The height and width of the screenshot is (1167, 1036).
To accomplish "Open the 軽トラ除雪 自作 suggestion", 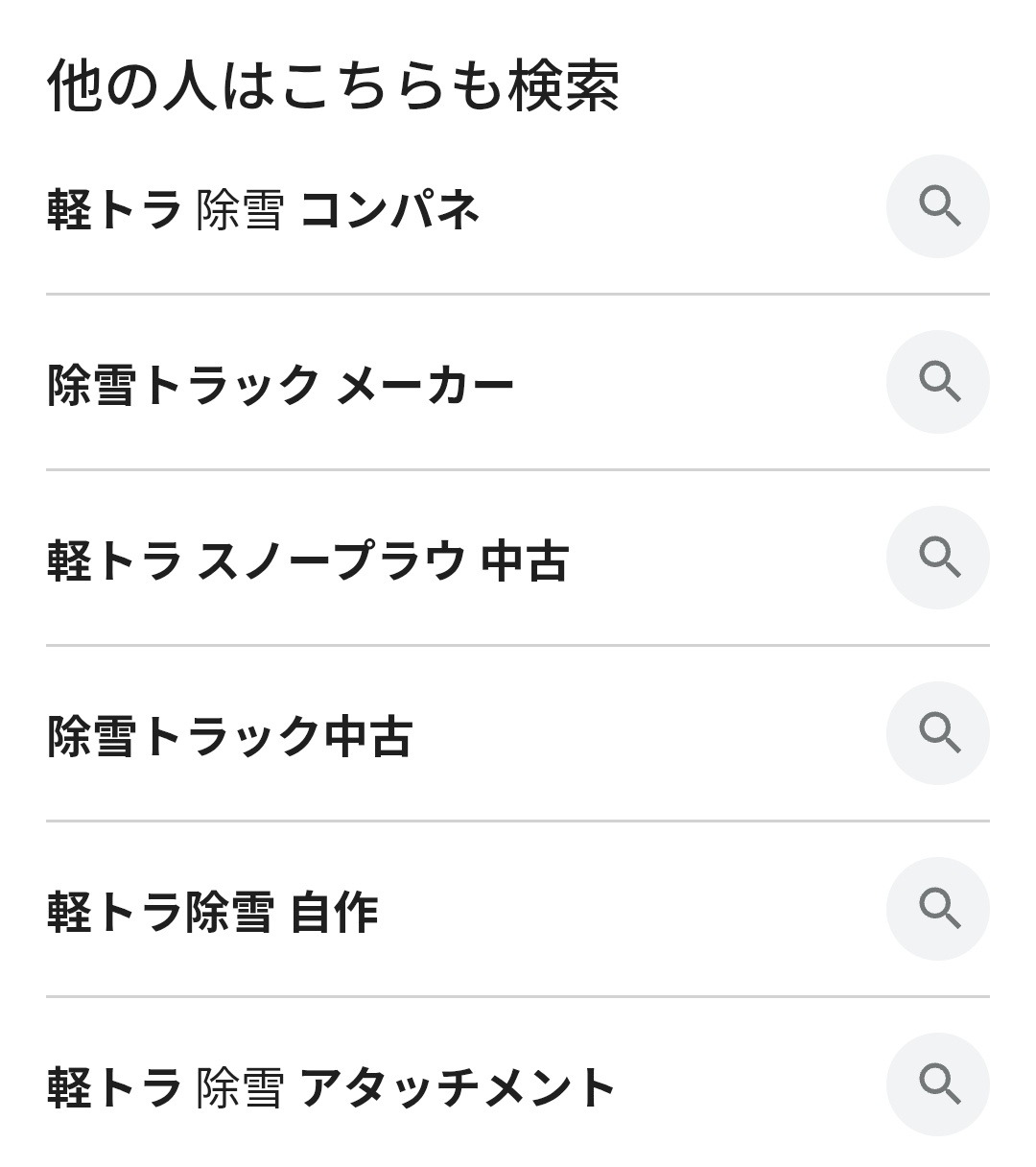I will pos(213,912).
